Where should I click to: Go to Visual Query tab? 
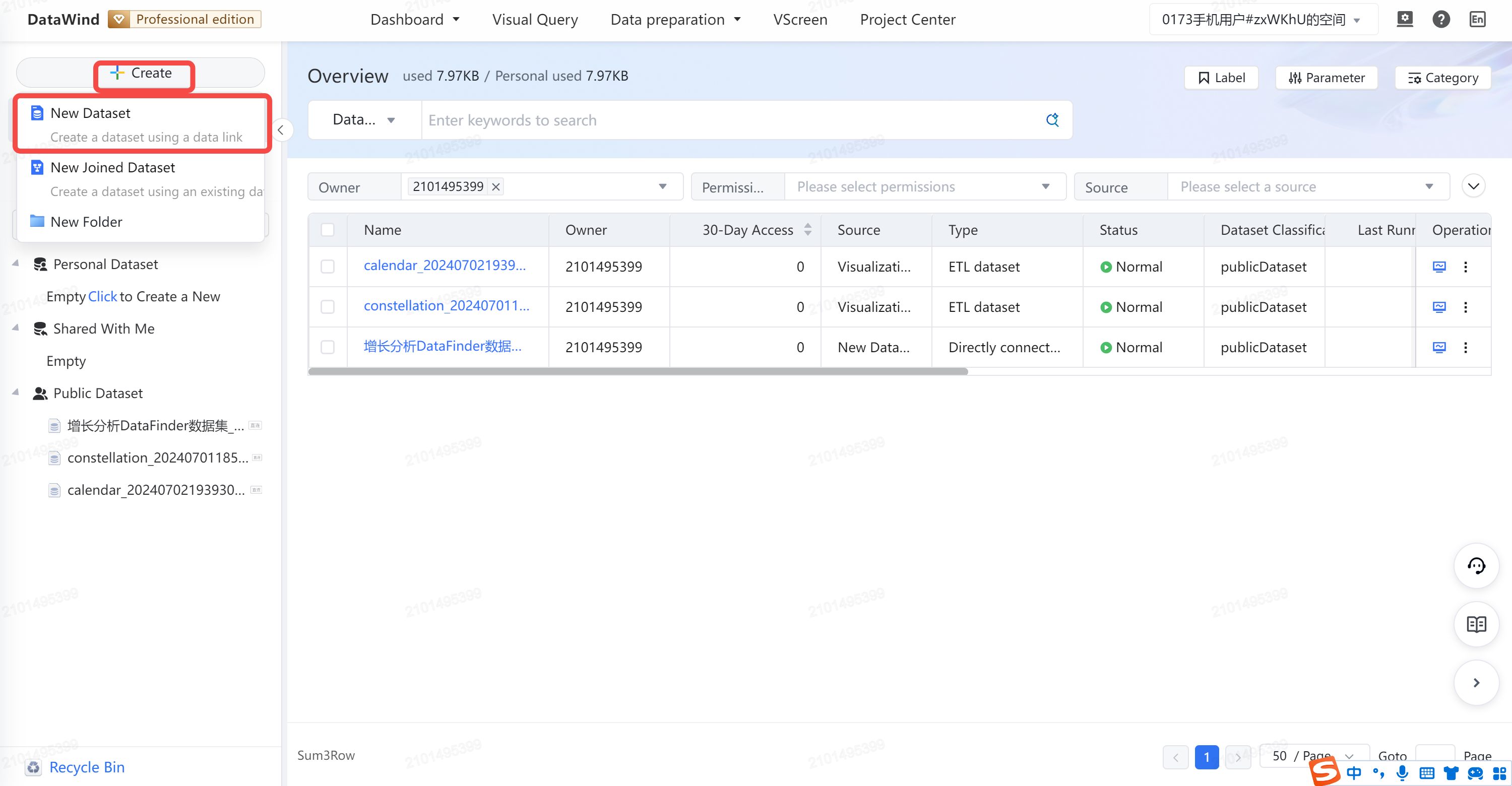535,19
